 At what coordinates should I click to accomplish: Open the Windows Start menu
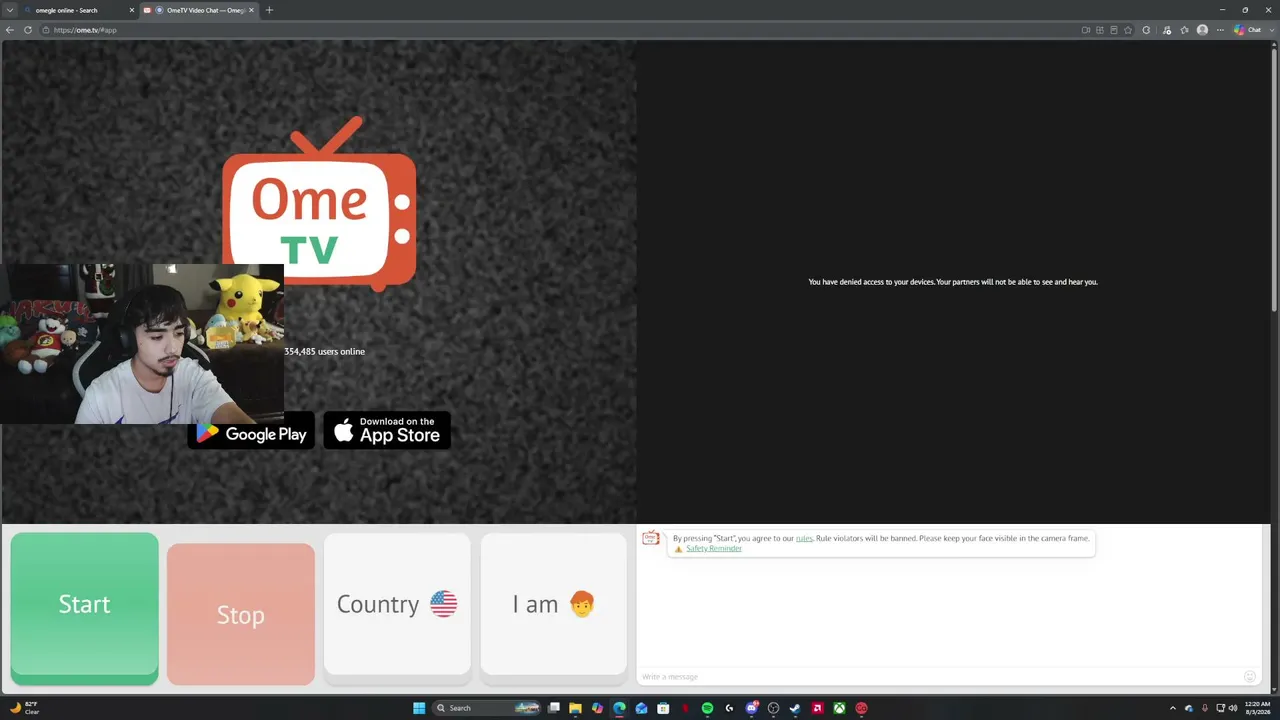click(x=419, y=708)
